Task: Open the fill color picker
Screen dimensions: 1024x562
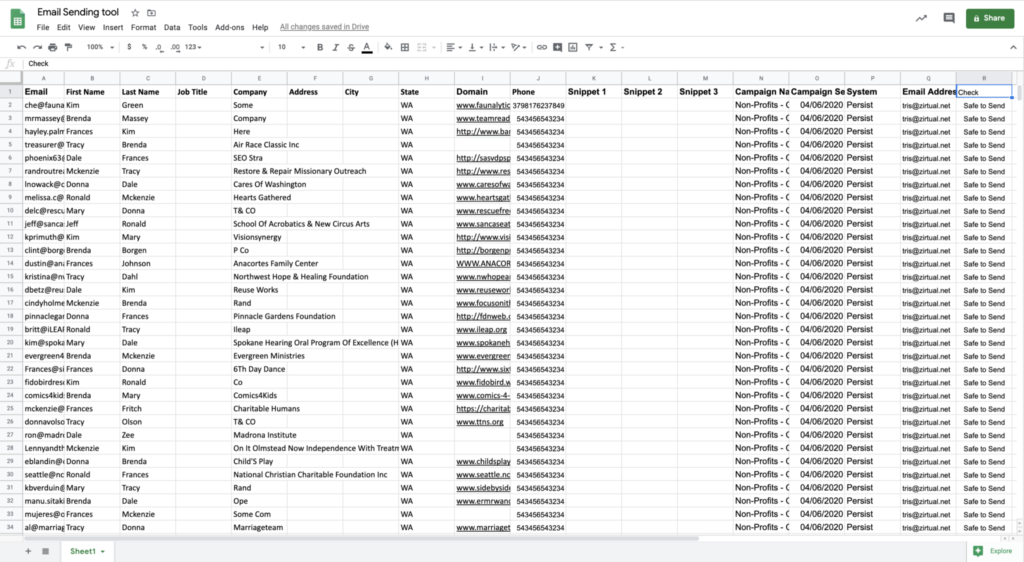Action: [389, 47]
